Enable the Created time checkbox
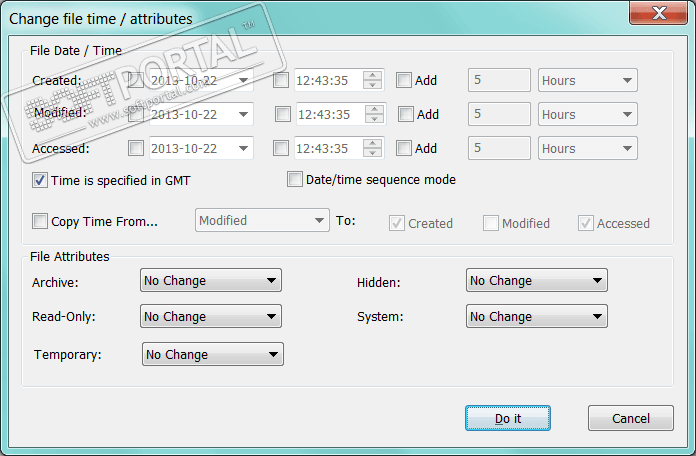The image size is (696, 456). 281,80
